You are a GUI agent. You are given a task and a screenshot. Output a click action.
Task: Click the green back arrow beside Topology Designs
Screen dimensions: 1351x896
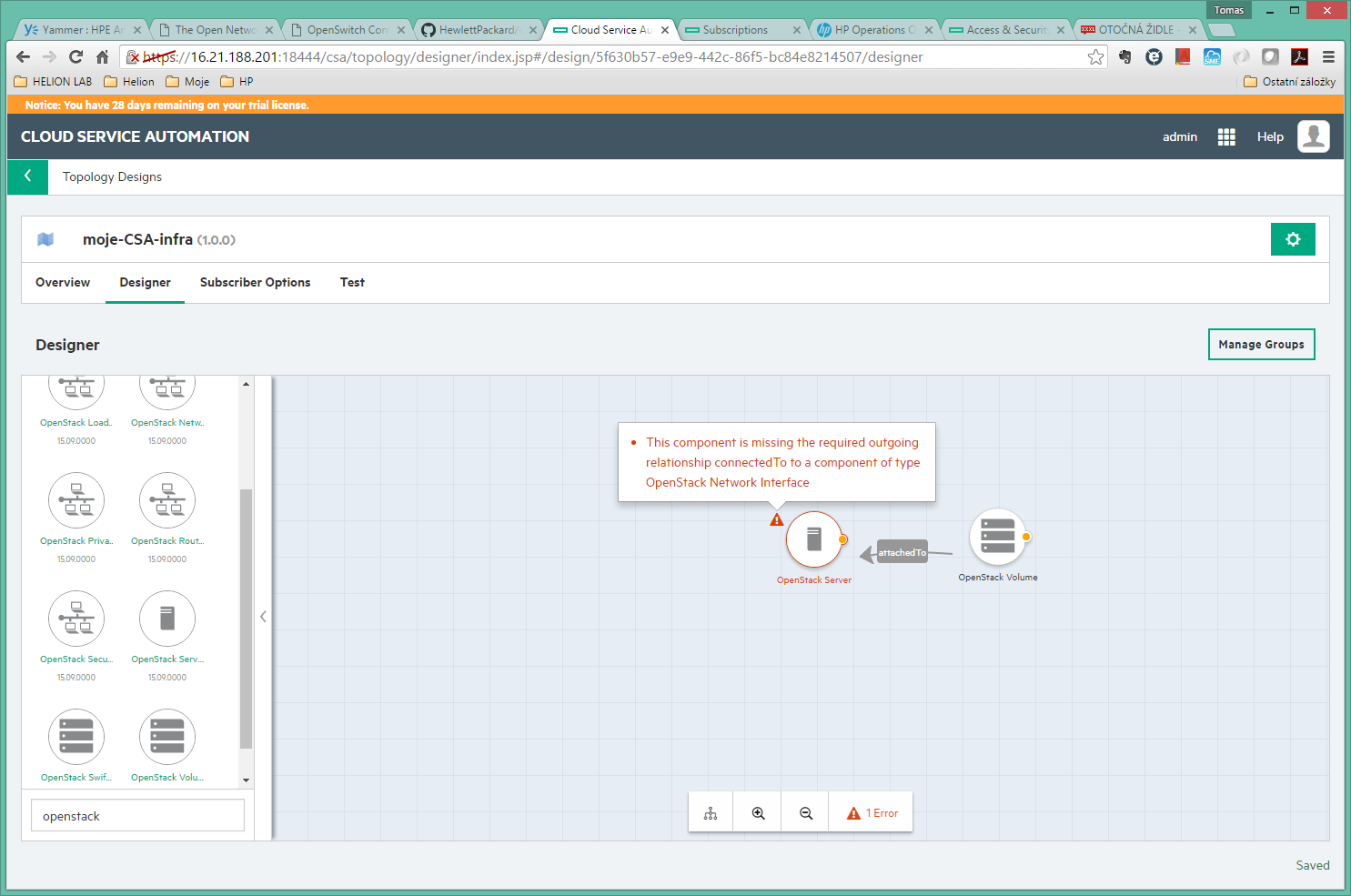pyautogui.click(x=27, y=176)
